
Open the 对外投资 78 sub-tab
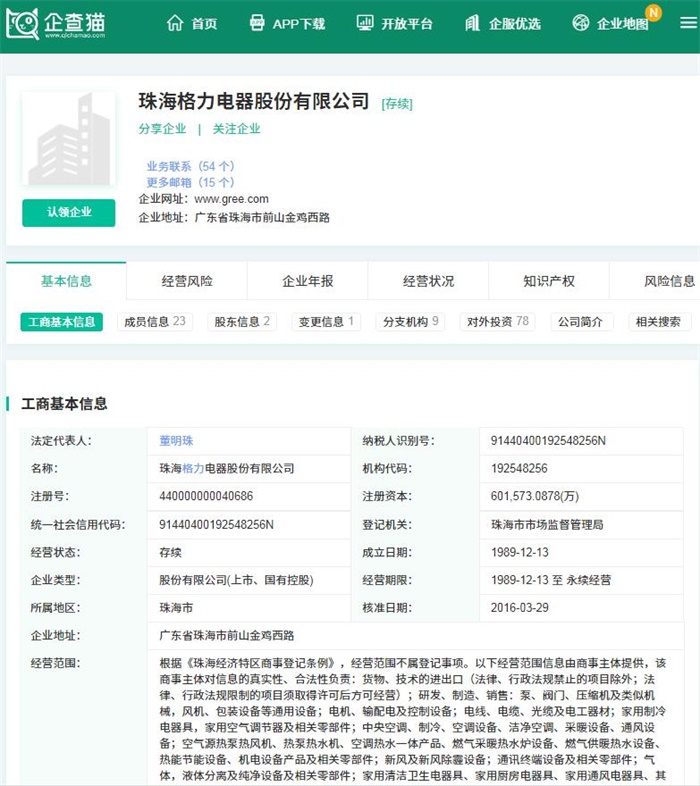[x=498, y=322]
